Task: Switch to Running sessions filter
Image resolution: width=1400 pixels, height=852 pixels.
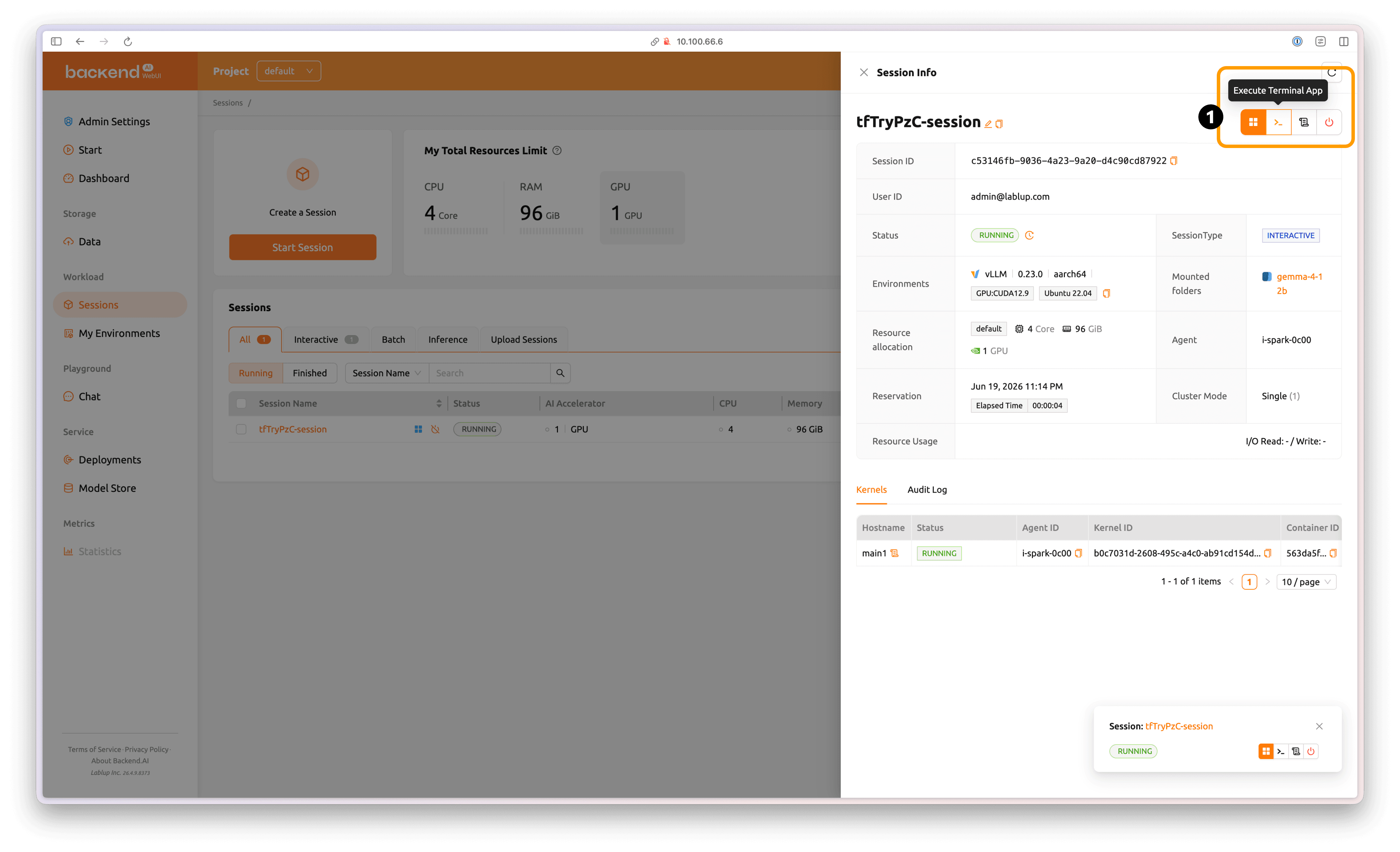Action: (x=256, y=373)
